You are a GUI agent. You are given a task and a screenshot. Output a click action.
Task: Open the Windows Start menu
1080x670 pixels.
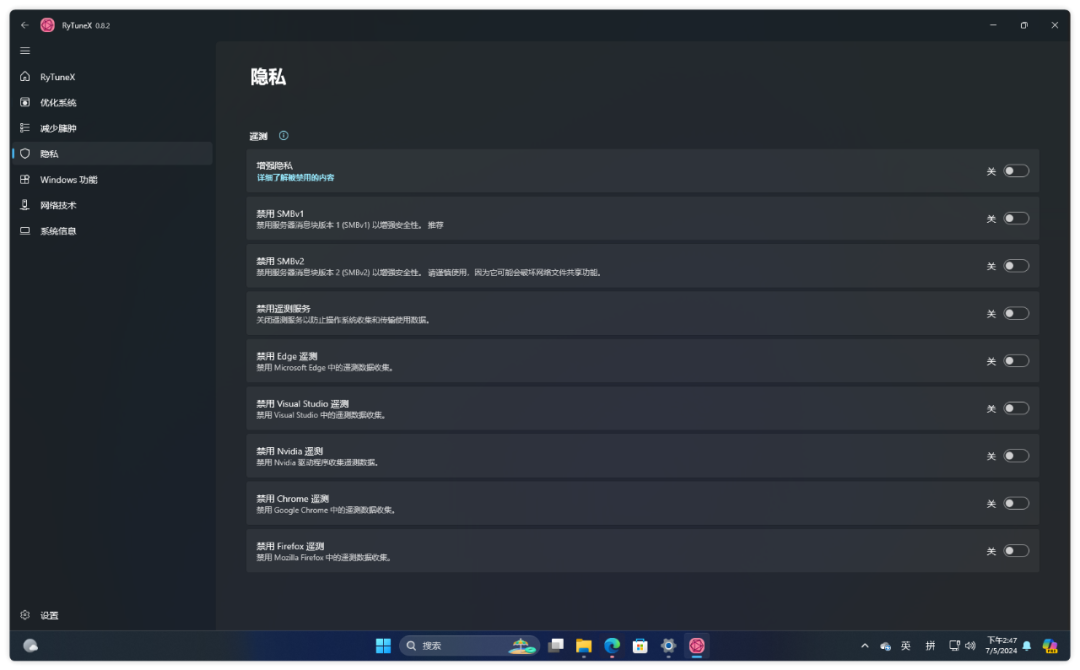coord(383,645)
